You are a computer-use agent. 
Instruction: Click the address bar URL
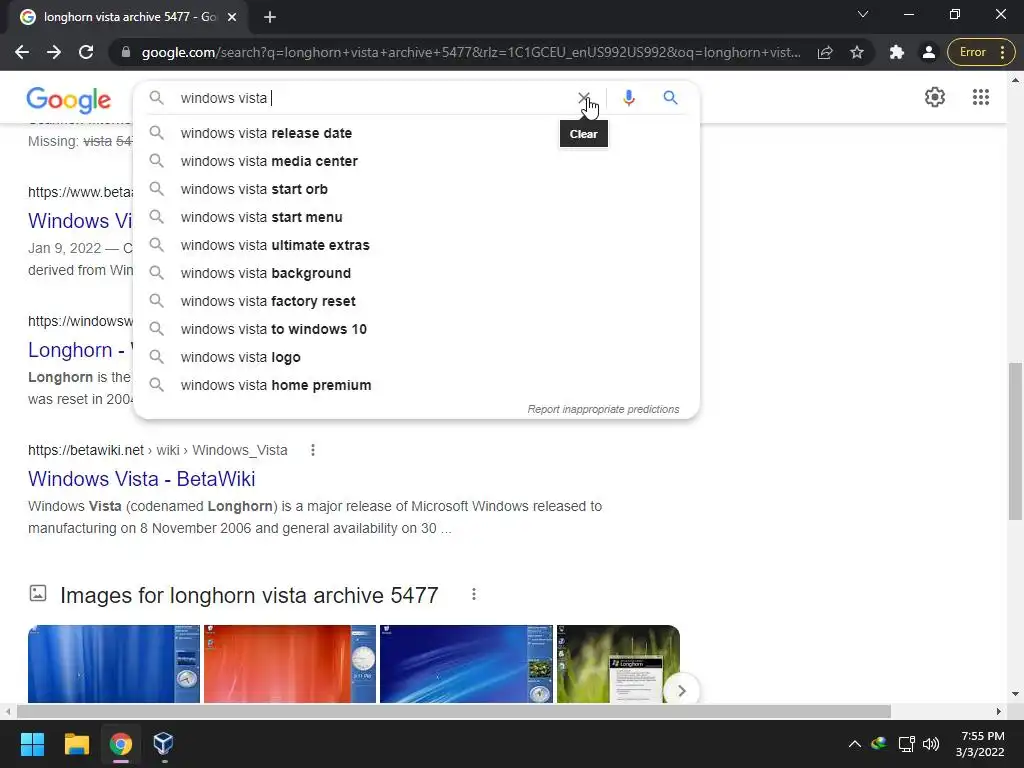(x=471, y=52)
